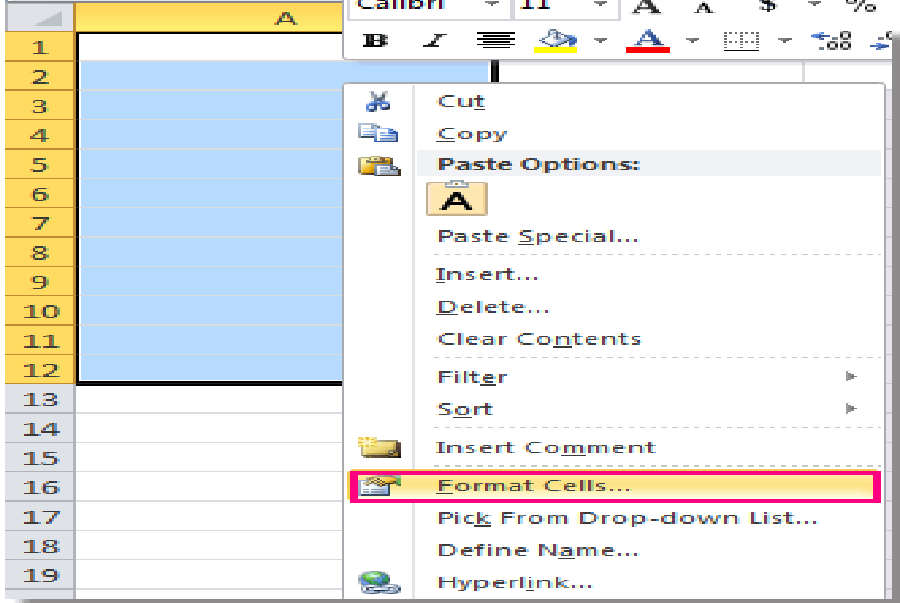900x603 pixels.
Task: Select row 13 header
Action: click(x=40, y=399)
